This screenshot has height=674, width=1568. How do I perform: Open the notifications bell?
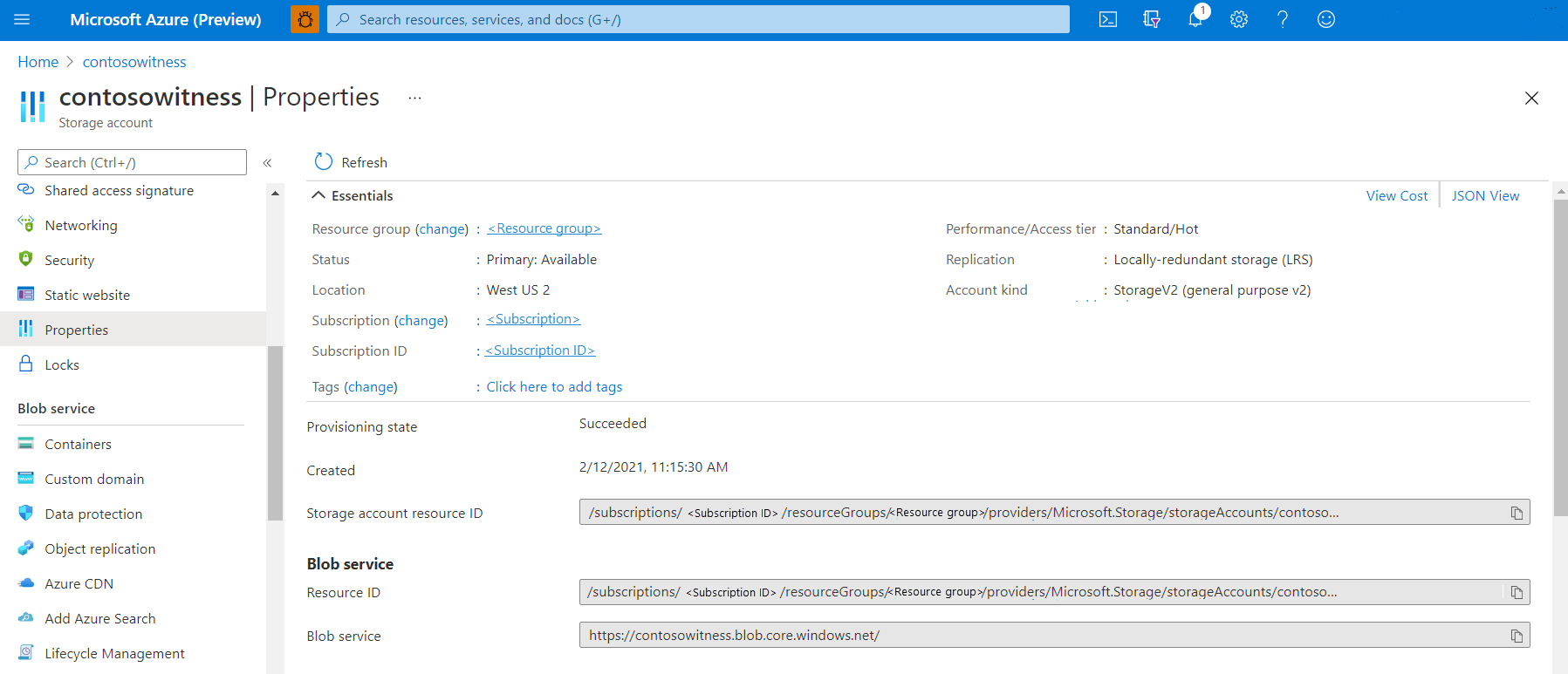coord(1196,18)
